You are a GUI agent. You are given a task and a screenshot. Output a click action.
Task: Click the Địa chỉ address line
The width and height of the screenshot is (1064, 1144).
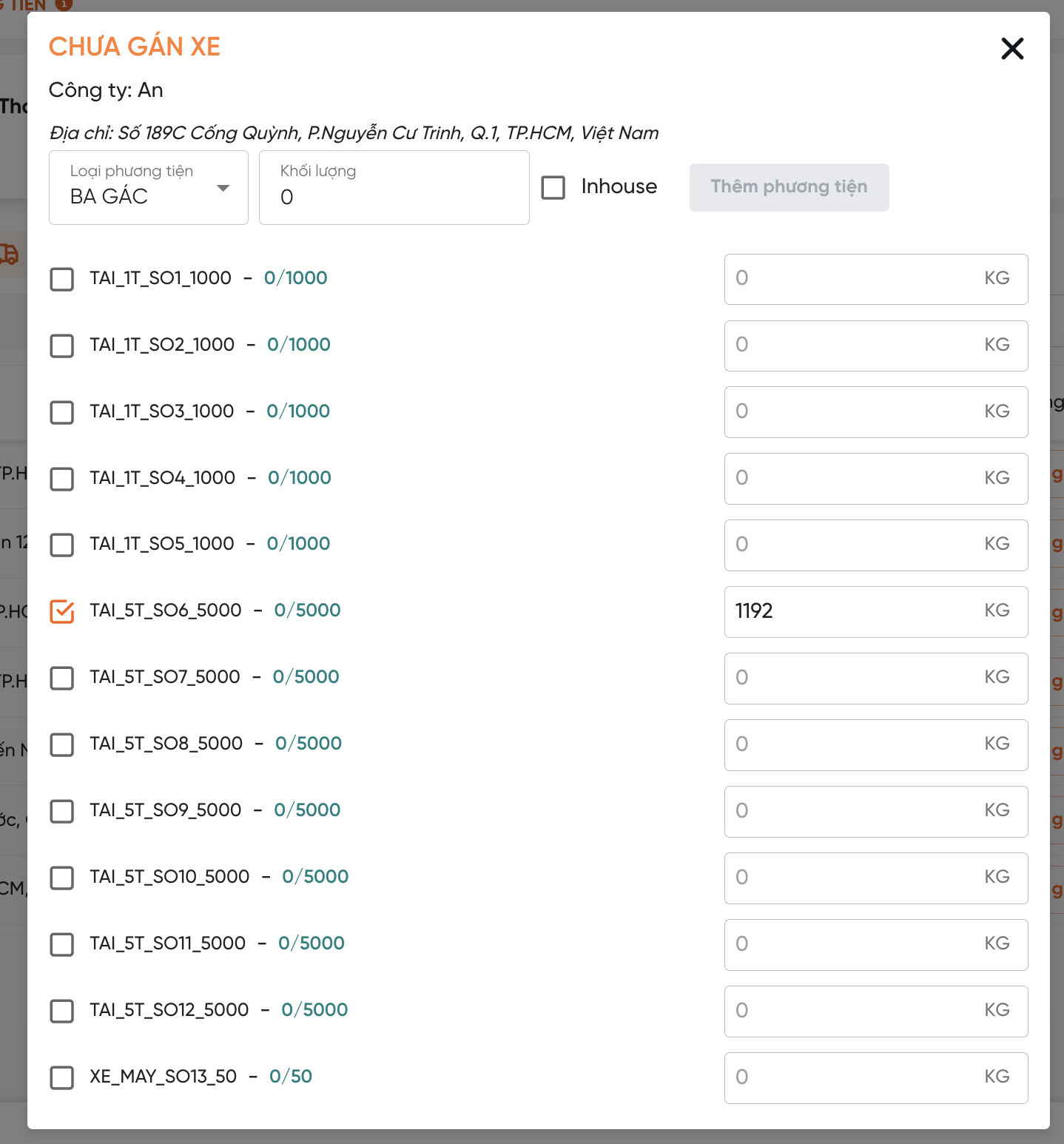[354, 133]
